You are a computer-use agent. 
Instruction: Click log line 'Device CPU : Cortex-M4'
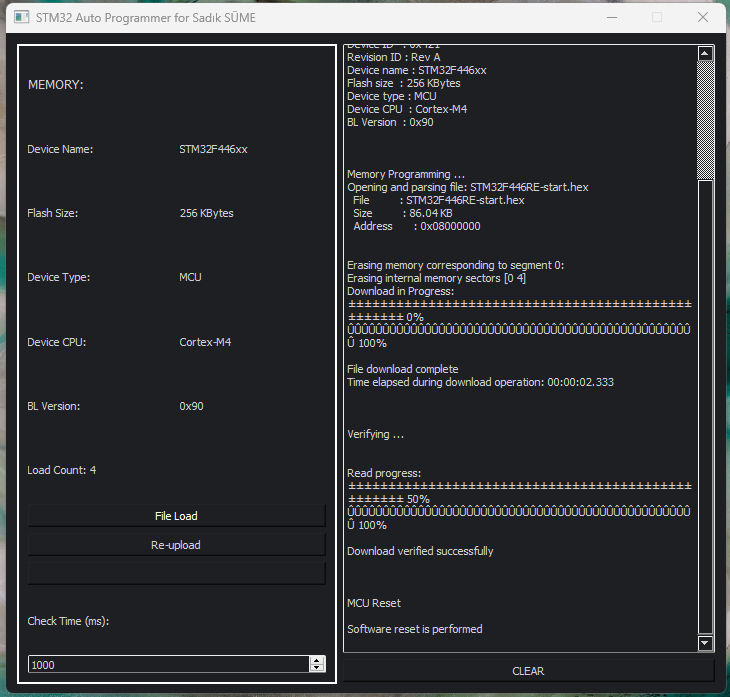pyautogui.click(x=407, y=109)
